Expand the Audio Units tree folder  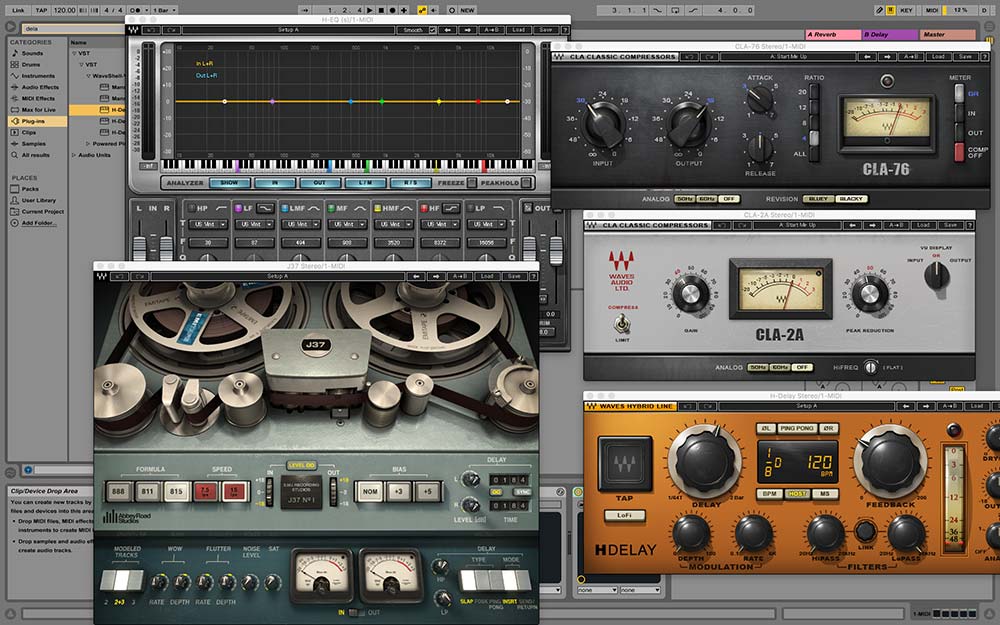74,155
